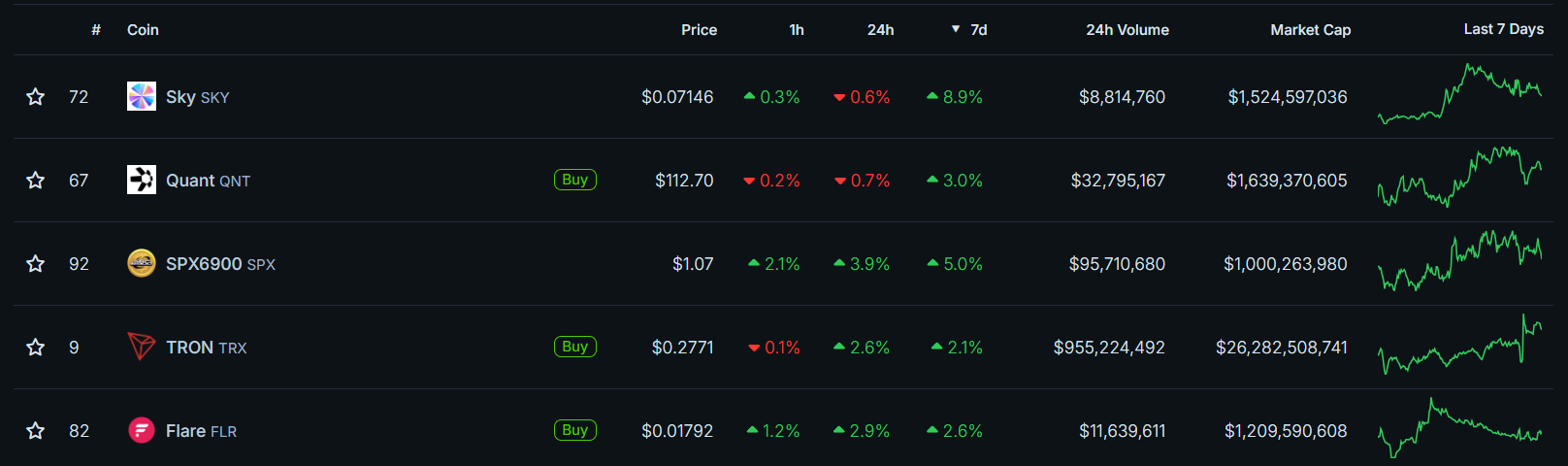Click the TRON coin logo icon

point(142,347)
